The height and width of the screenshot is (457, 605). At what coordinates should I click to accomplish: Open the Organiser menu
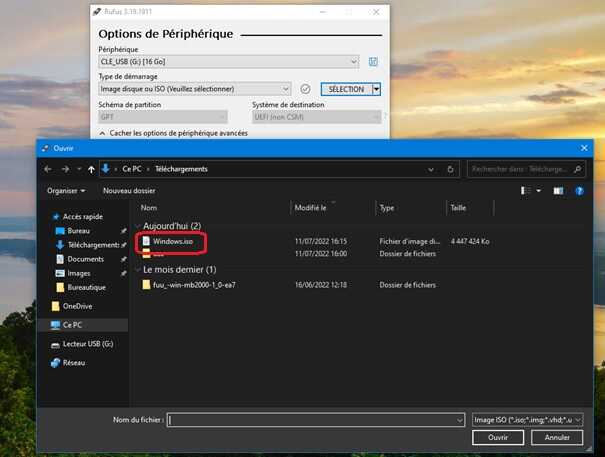66,191
